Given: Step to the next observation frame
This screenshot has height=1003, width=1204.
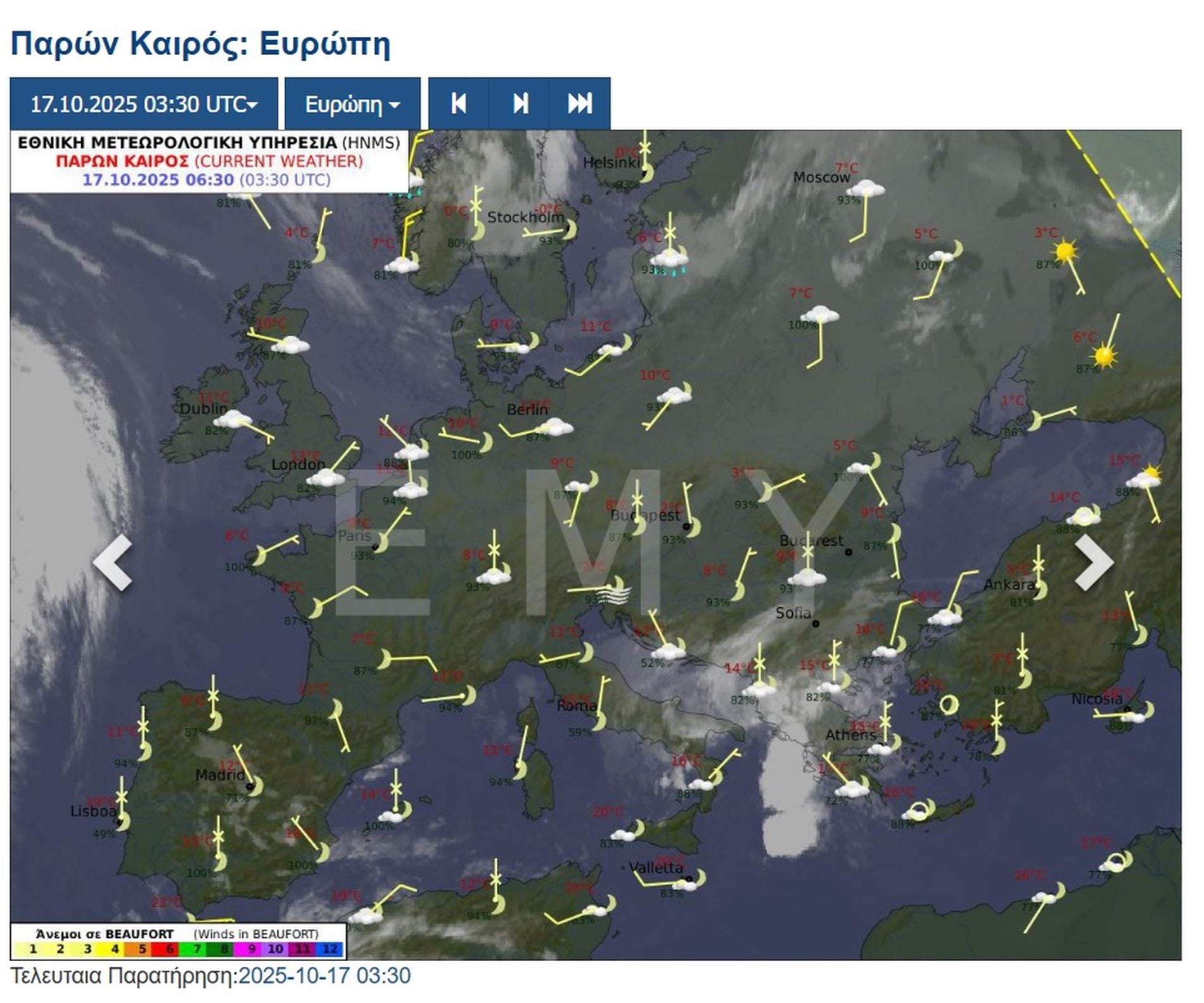Looking at the screenshot, I should pyautogui.click(x=520, y=104).
